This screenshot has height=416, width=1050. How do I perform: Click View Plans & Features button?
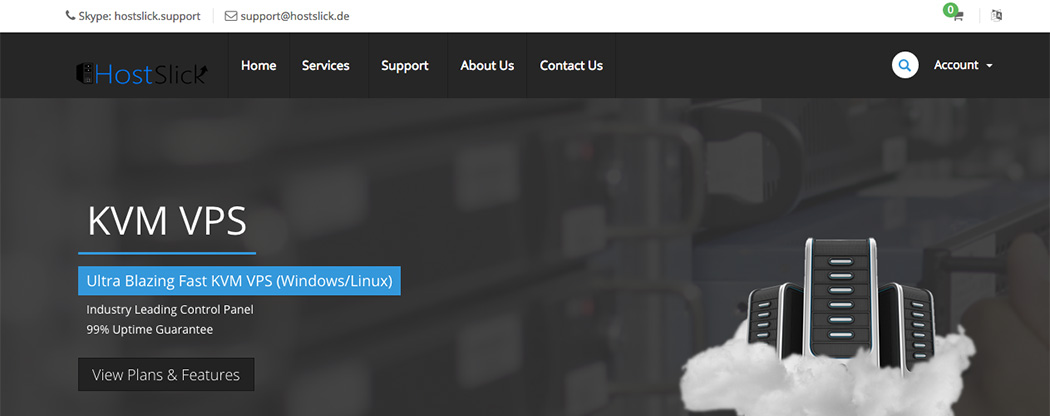[x=166, y=374]
